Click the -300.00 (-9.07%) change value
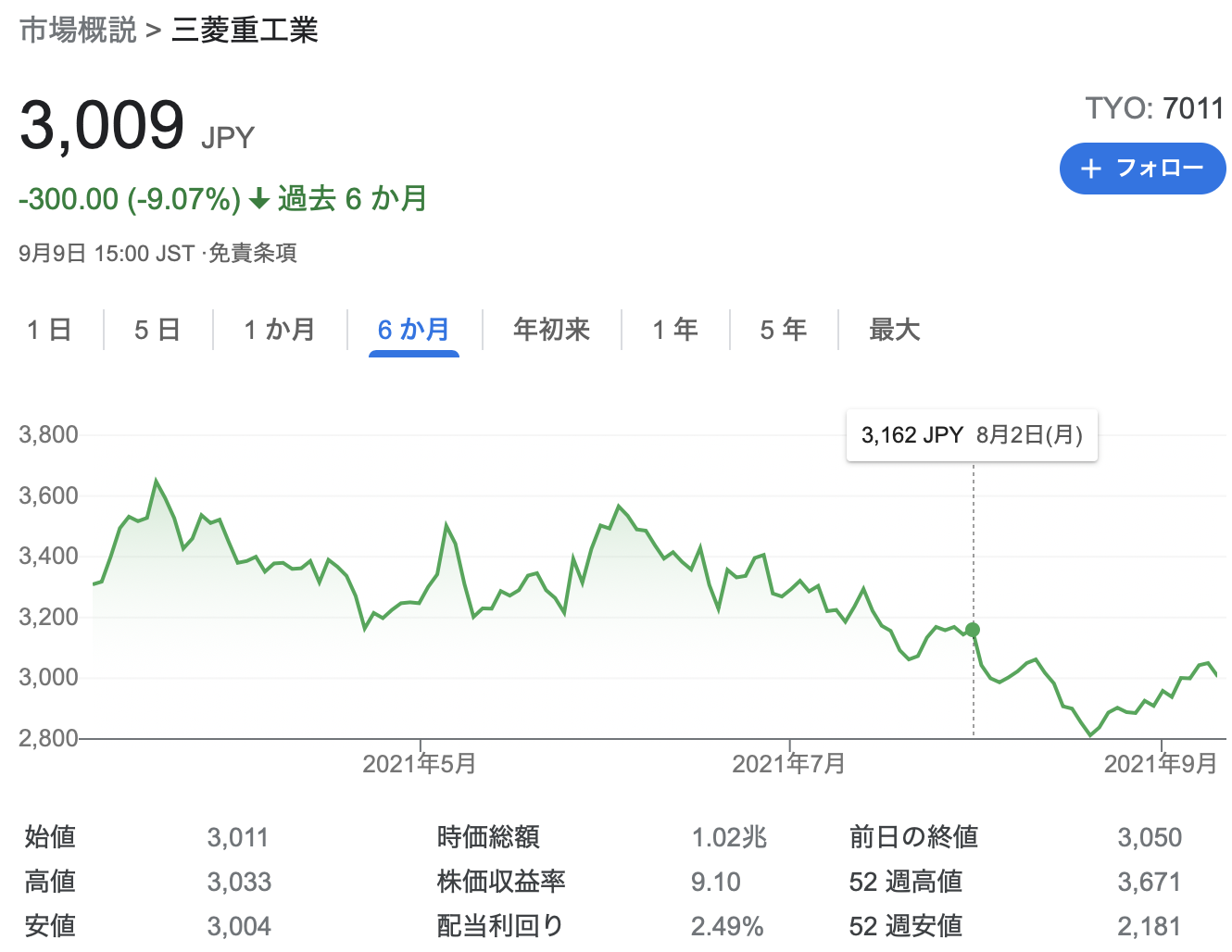This screenshot has height=952, width=1232. point(130,199)
